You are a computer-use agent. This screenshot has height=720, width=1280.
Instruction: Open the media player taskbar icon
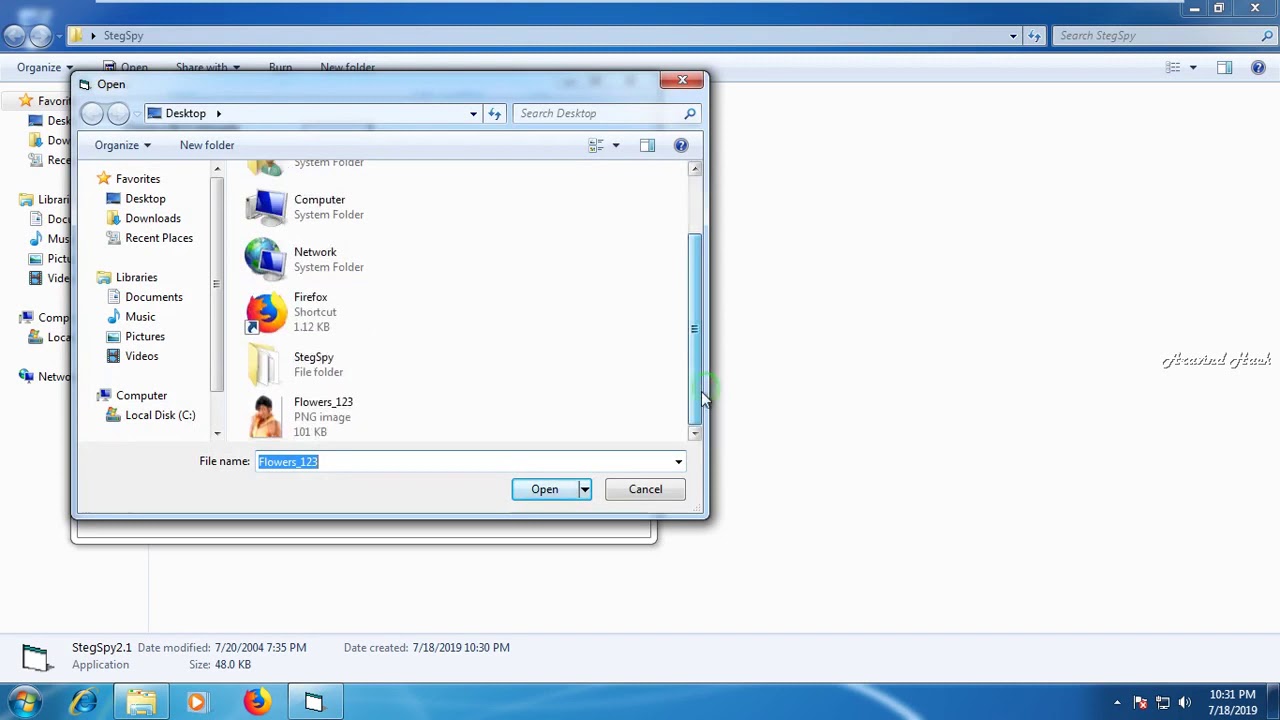click(x=196, y=702)
